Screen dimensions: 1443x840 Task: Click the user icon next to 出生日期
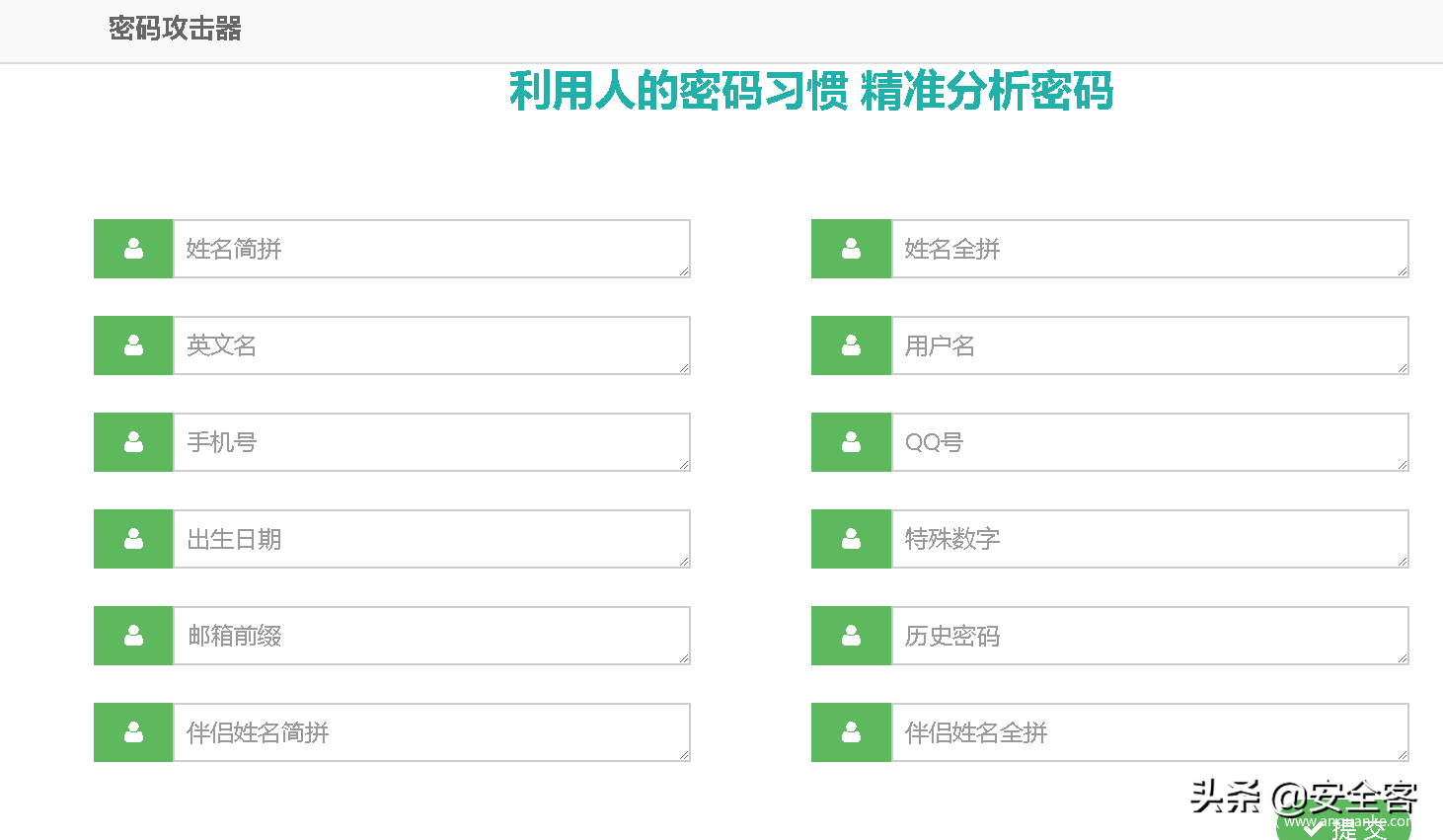[x=133, y=539]
